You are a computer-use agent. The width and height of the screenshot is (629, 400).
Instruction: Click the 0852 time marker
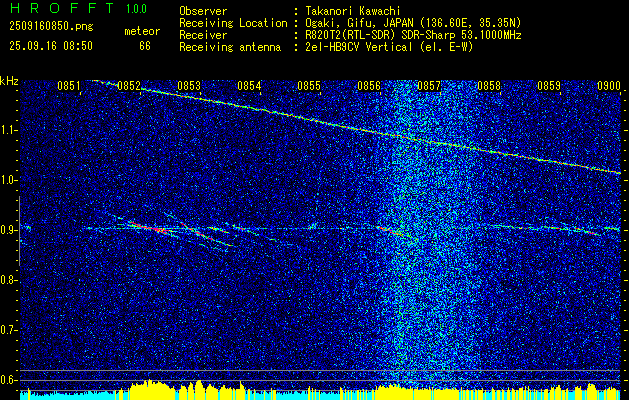click(x=129, y=86)
